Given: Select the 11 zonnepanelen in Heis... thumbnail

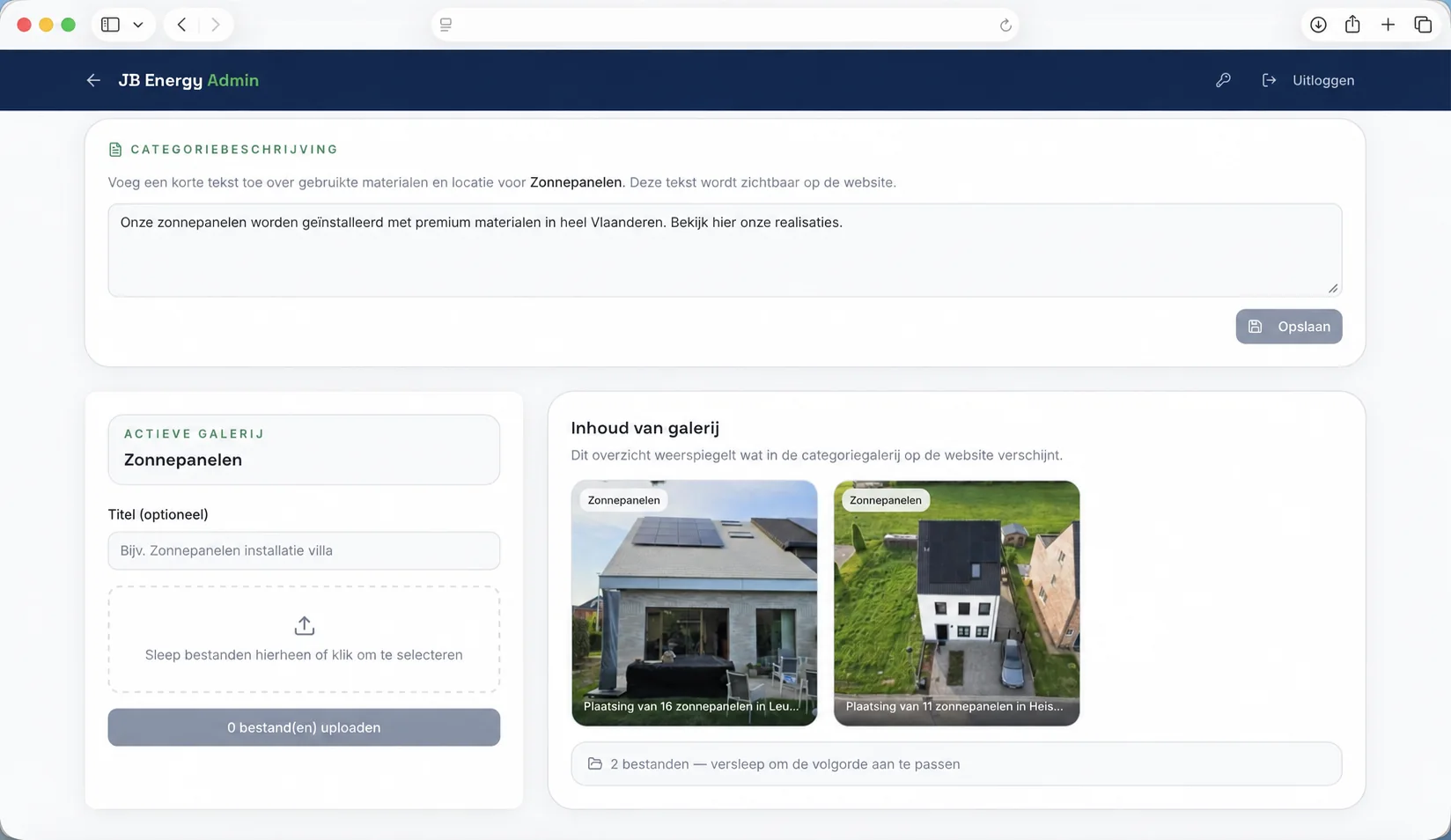Looking at the screenshot, I should (956, 603).
